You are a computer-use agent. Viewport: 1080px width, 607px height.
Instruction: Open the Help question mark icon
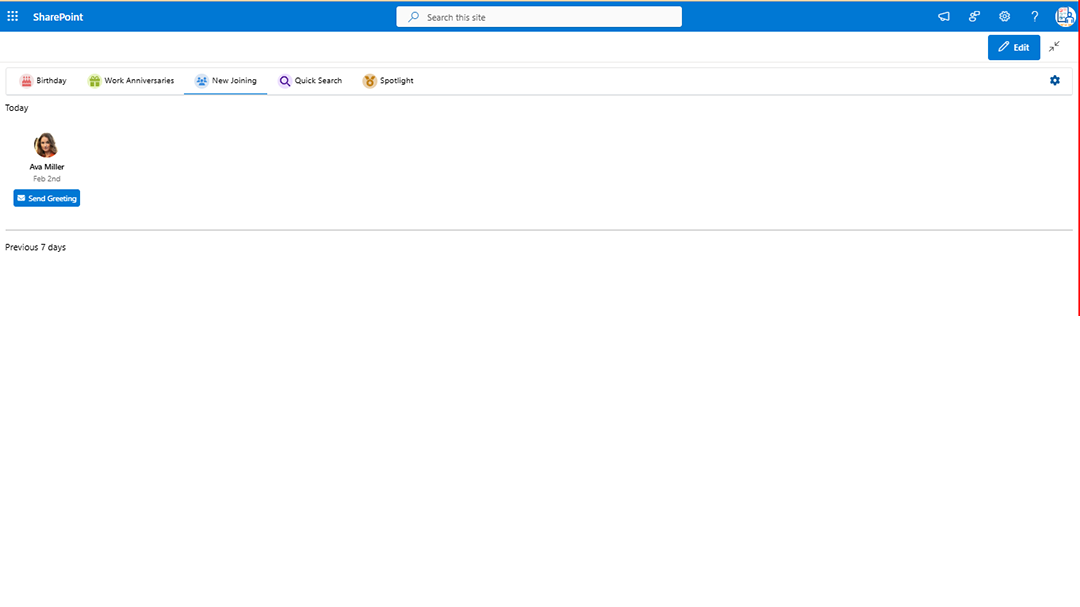click(x=1034, y=16)
